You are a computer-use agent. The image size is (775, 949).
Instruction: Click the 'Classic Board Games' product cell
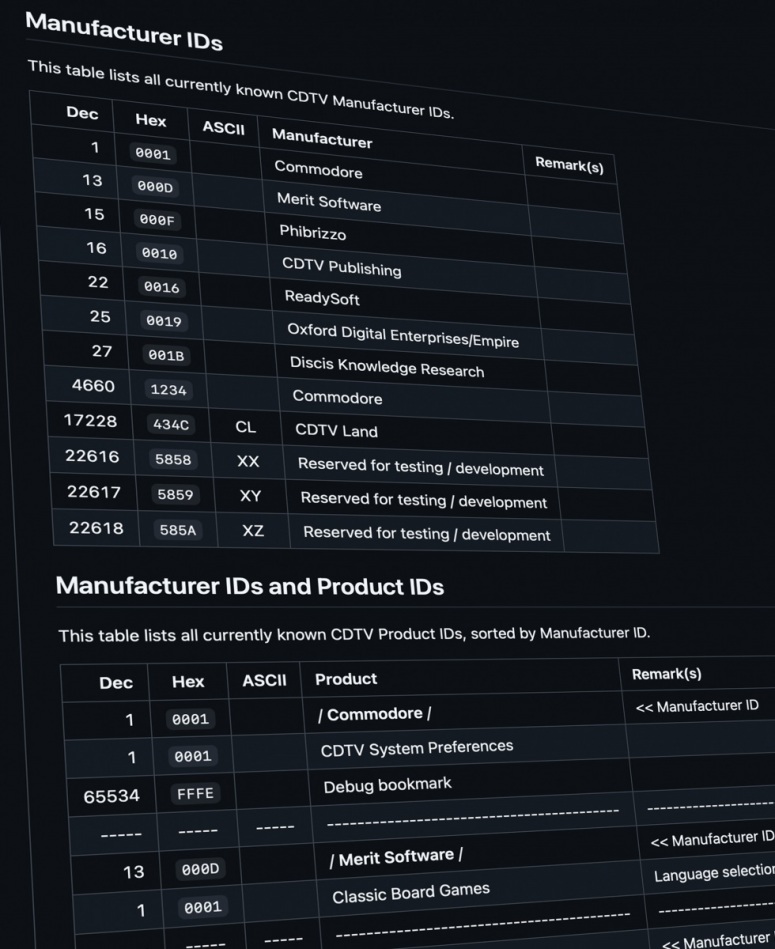point(411,893)
